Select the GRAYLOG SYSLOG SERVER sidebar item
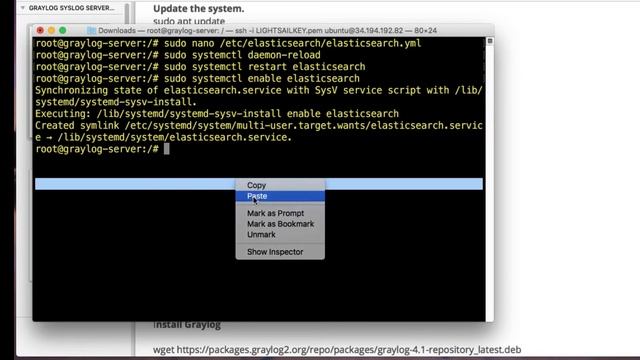 [x=71, y=8]
